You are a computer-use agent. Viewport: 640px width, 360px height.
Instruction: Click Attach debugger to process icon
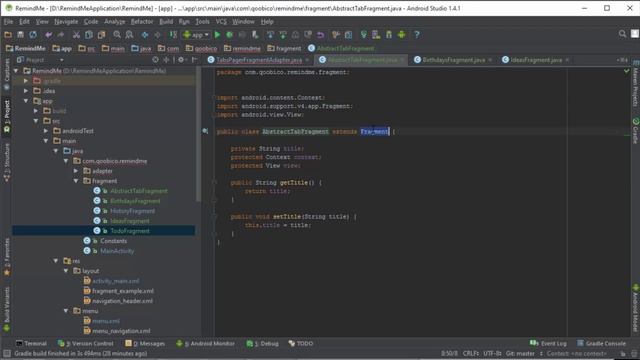click(255, 35)
